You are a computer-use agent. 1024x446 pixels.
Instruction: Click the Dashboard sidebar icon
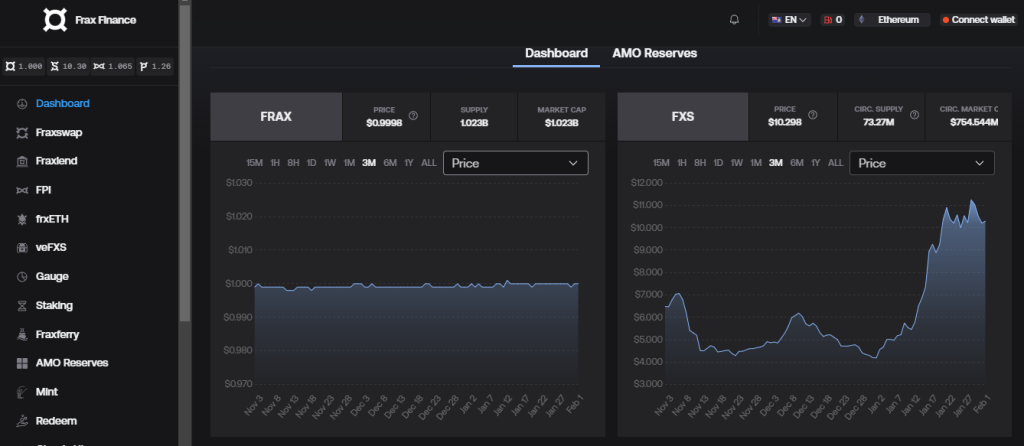(x=22, y=104)
